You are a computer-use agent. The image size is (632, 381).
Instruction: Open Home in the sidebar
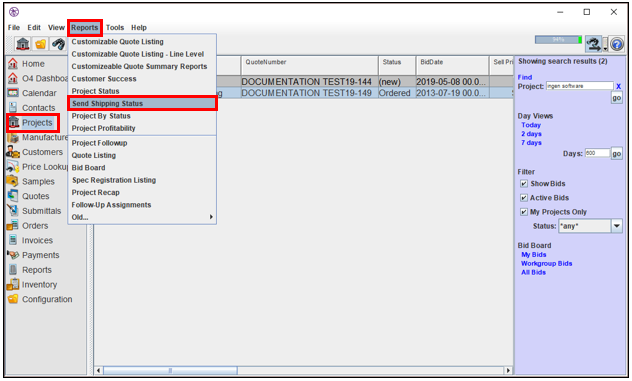33,64
